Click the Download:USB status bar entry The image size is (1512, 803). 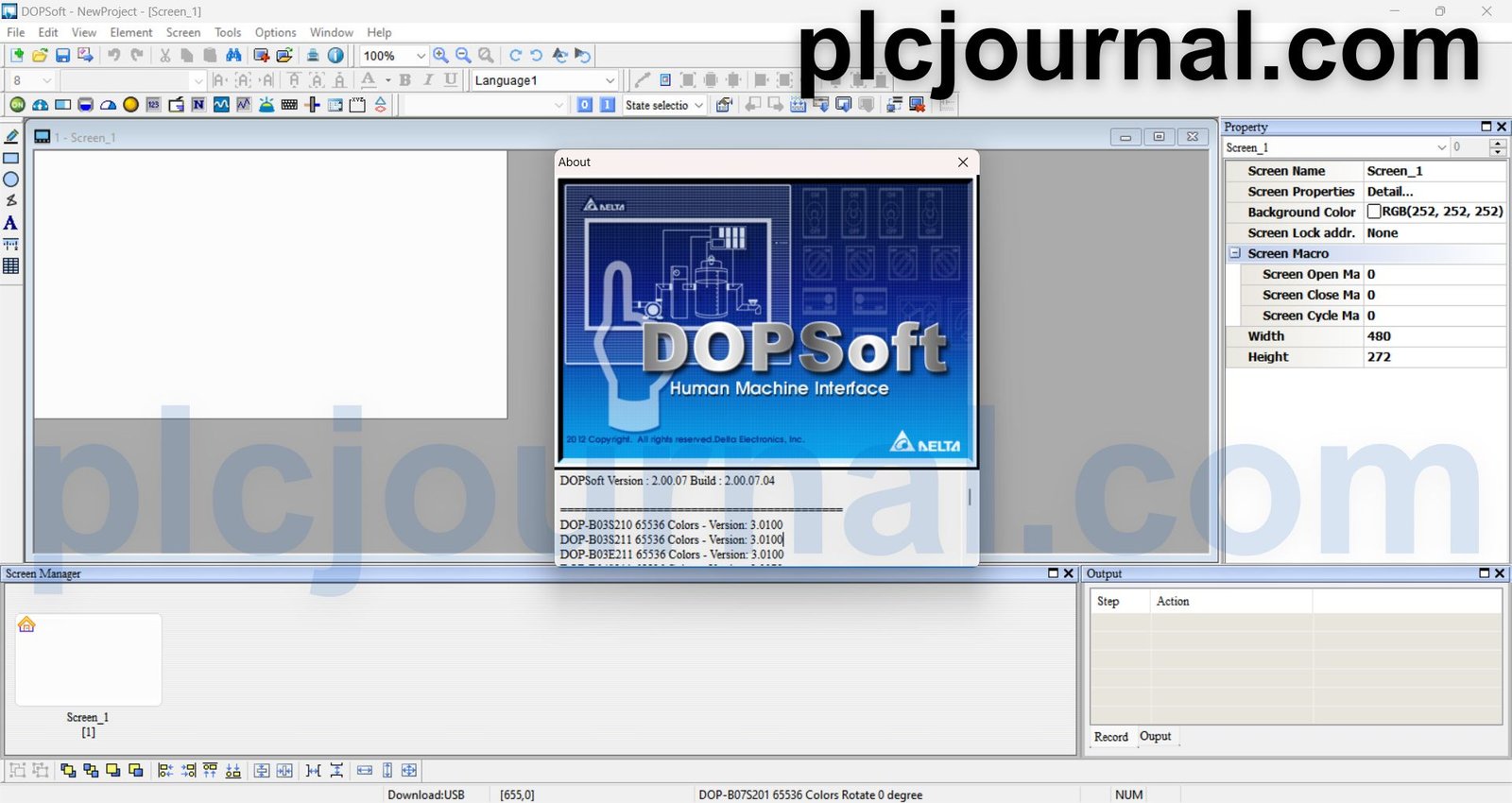[426, 794]
